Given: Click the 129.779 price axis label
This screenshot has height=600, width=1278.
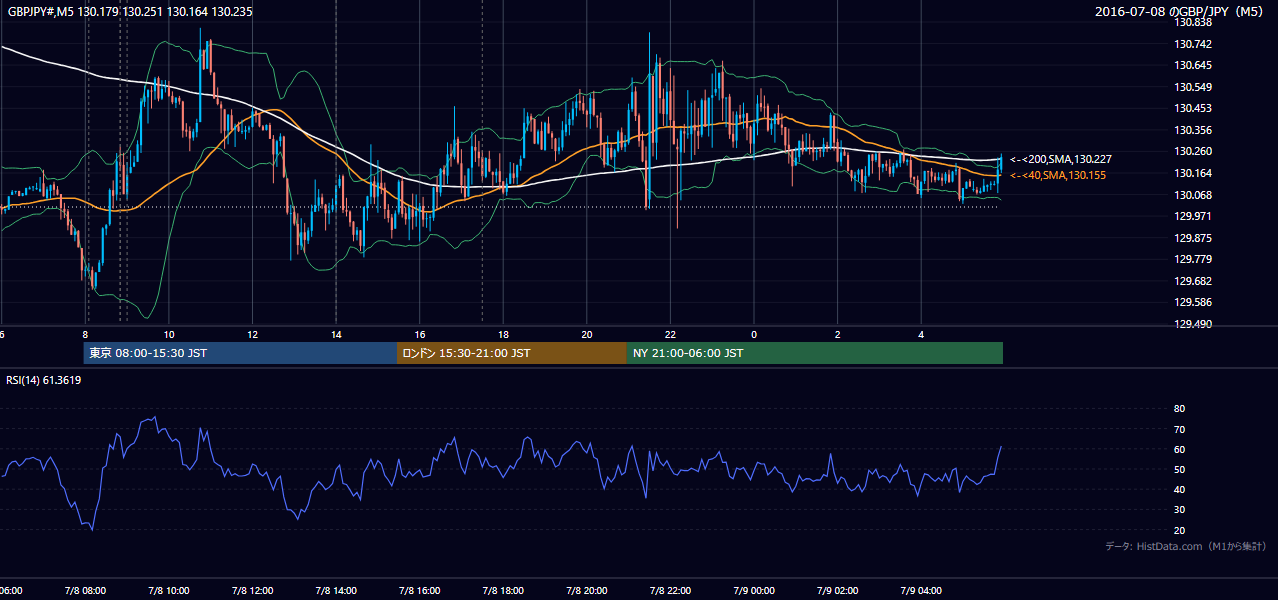Looking at the screenshot, I should point(1192,259).
